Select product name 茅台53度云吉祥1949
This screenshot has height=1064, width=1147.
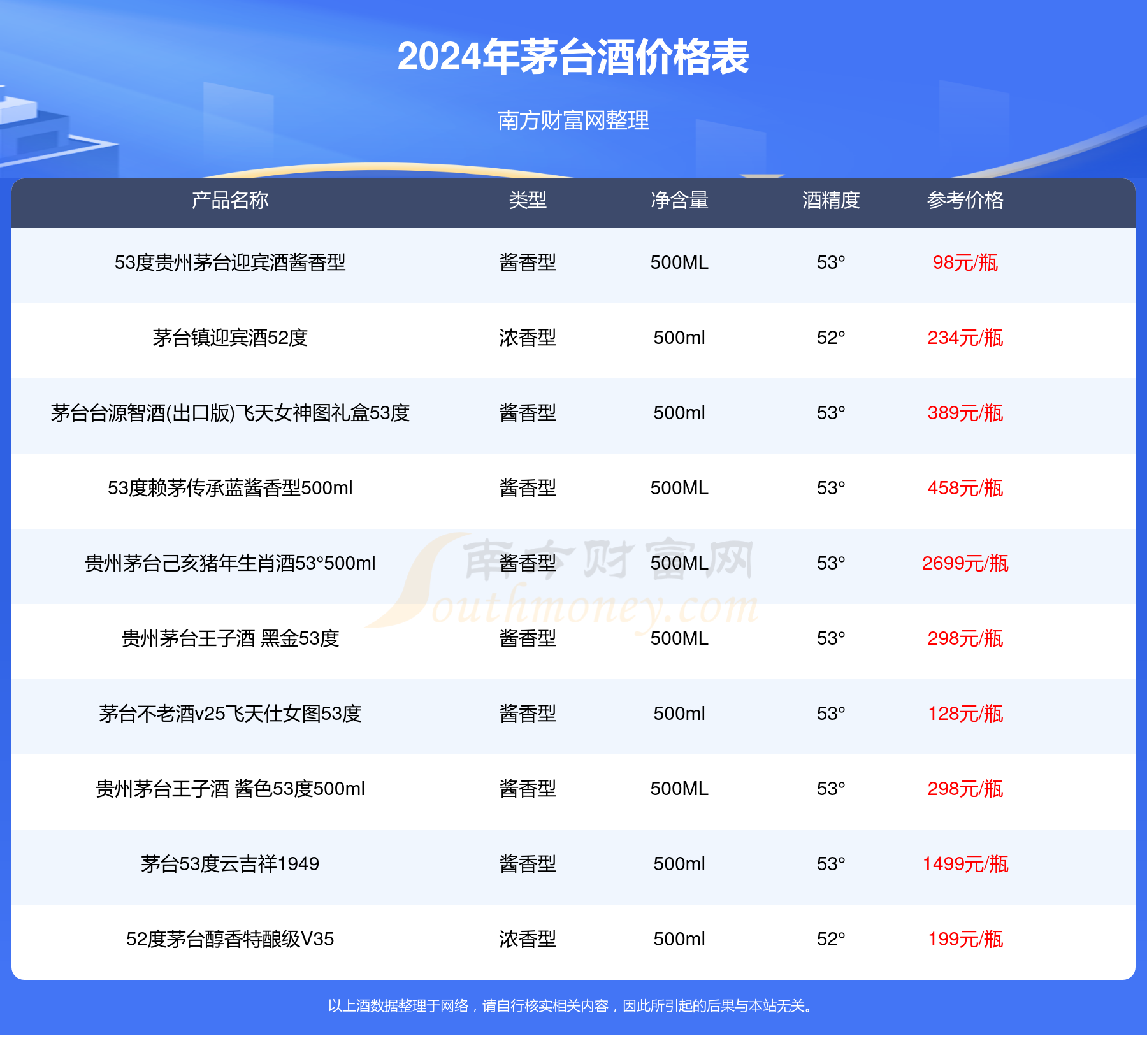[230, 864]
